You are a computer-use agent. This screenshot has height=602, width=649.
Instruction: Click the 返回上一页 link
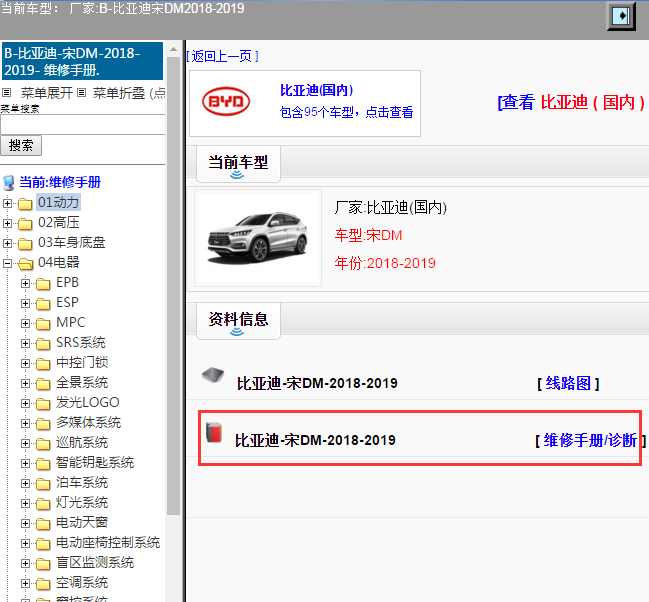tap(222, 56)
